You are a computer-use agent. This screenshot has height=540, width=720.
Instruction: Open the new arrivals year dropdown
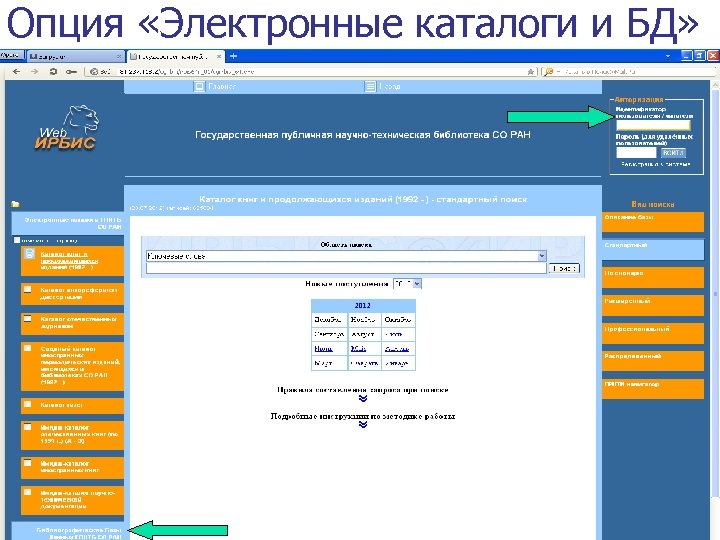417,284
